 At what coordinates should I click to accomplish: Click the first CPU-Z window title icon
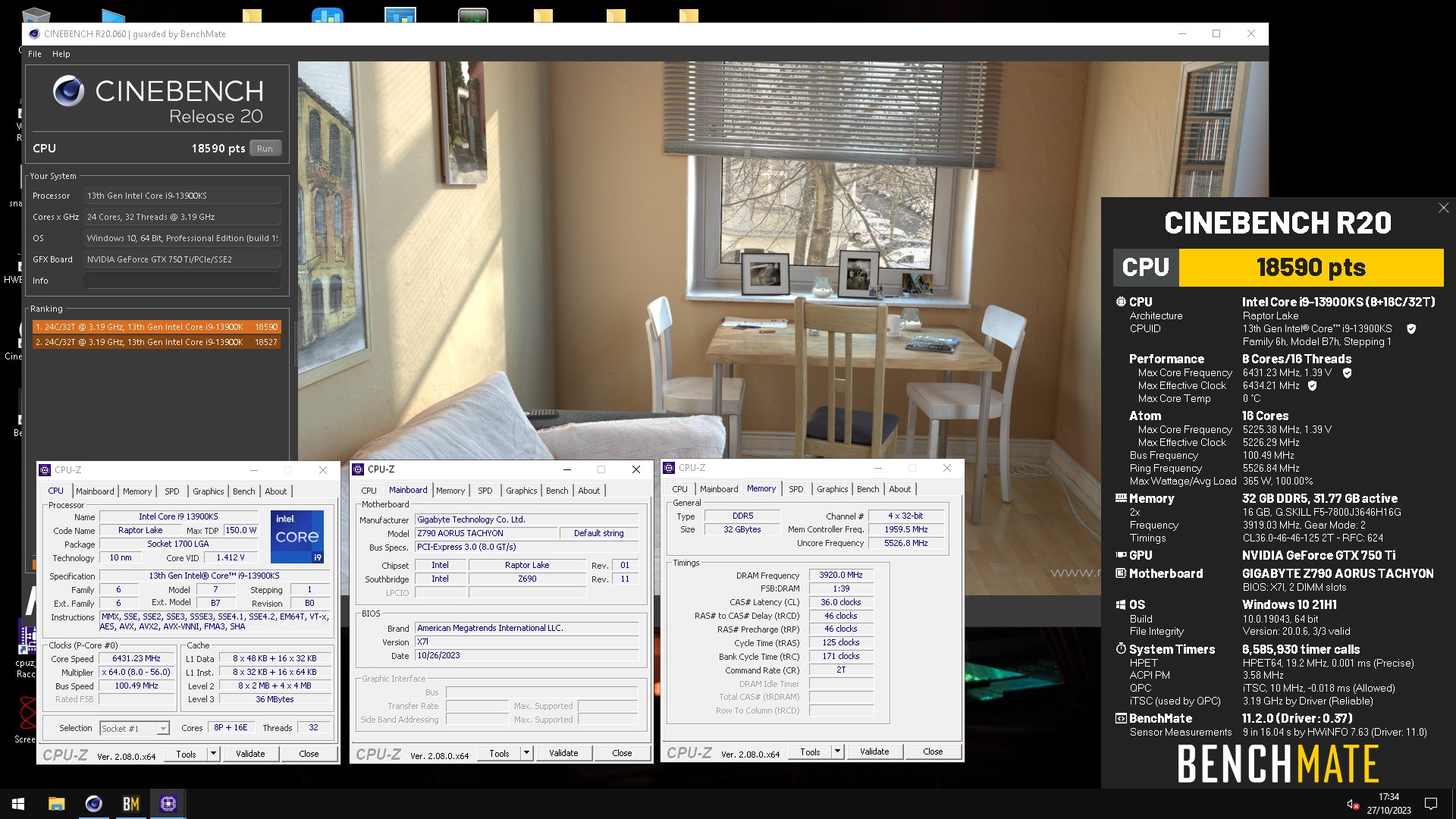tap(45, 470)
